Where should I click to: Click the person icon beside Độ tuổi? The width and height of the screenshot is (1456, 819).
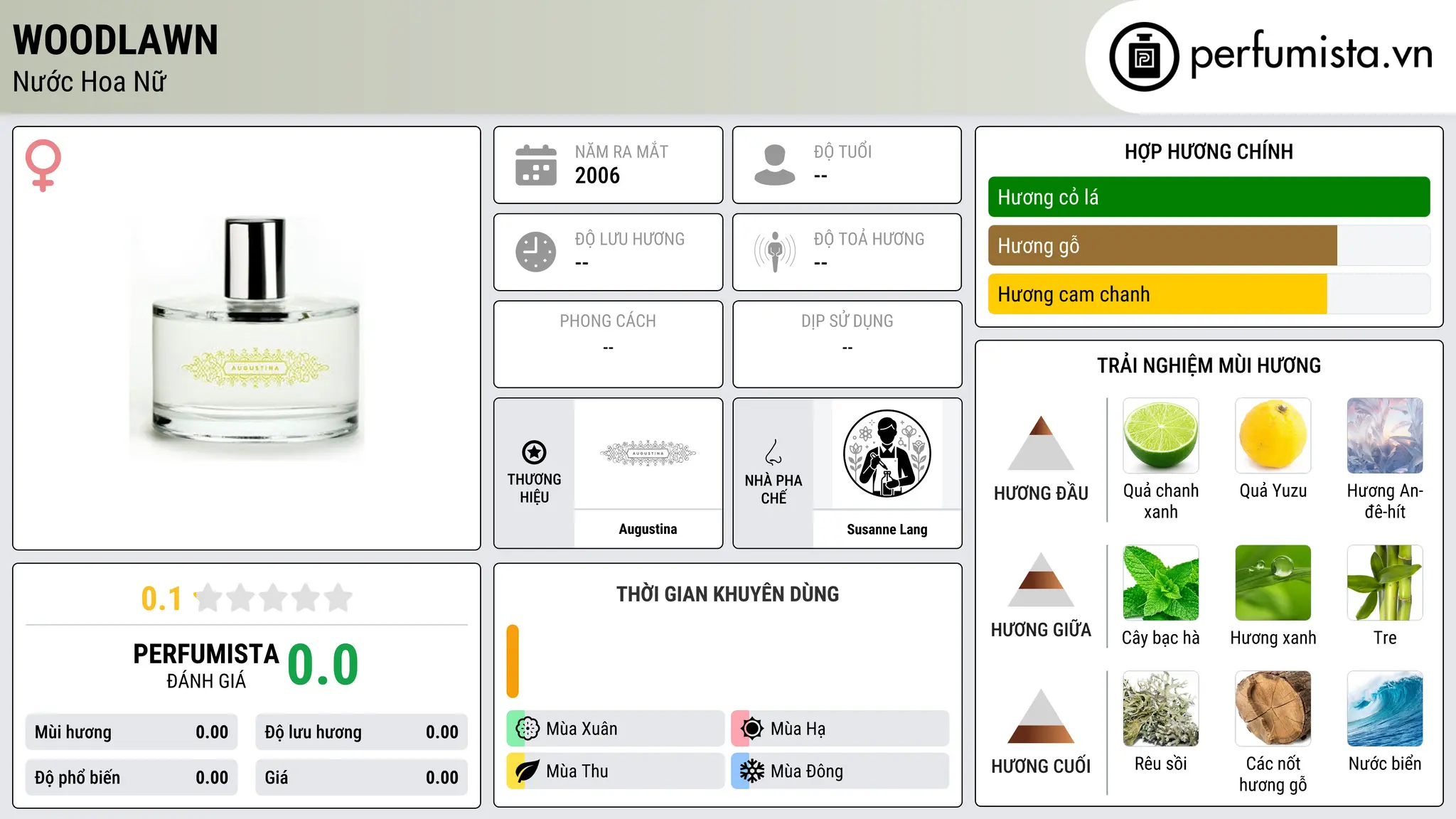tap(775, 165)
